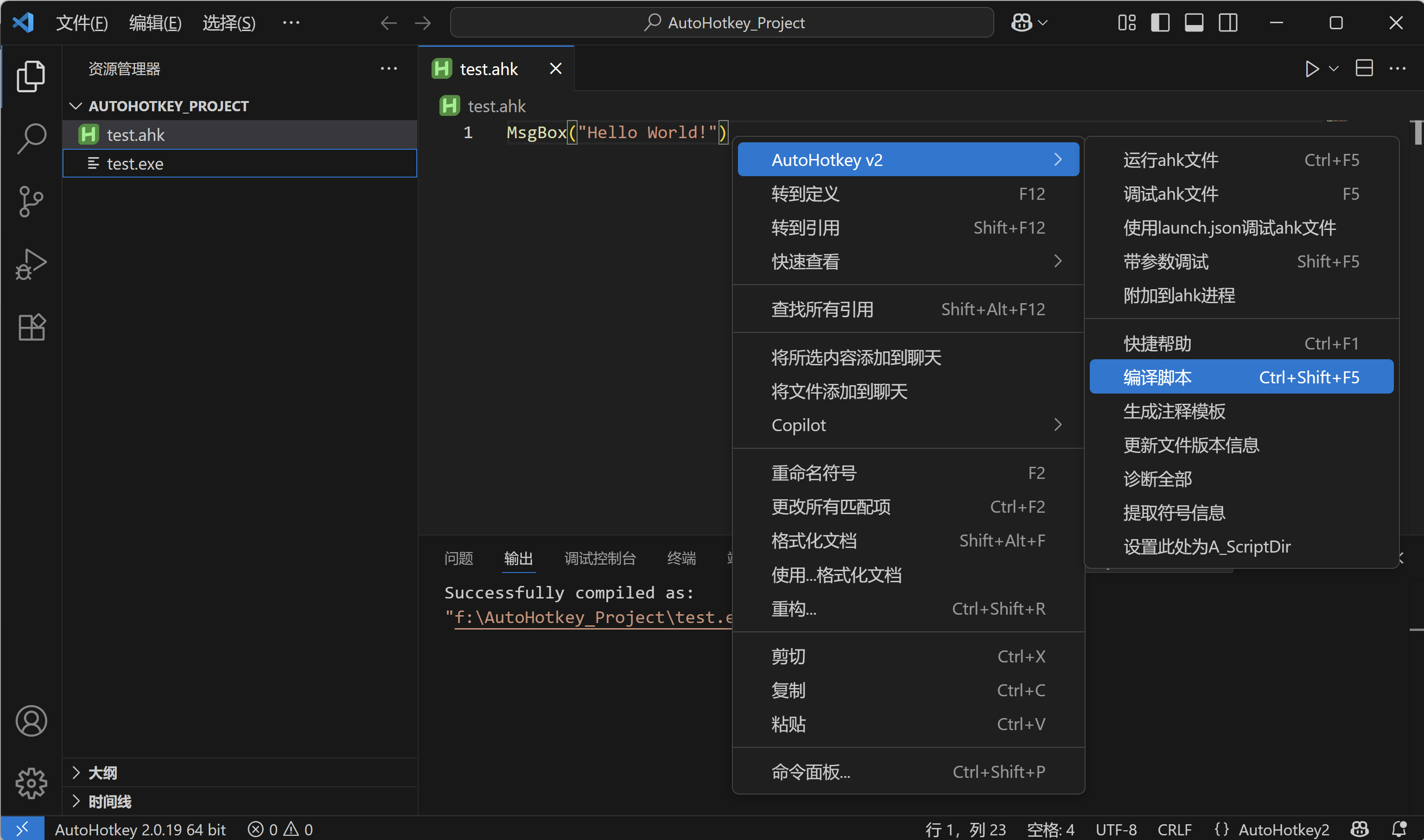Screen dimensions: 1424x840
Task: Open the compiled test.exe path link
Action: tap(594, 617)
